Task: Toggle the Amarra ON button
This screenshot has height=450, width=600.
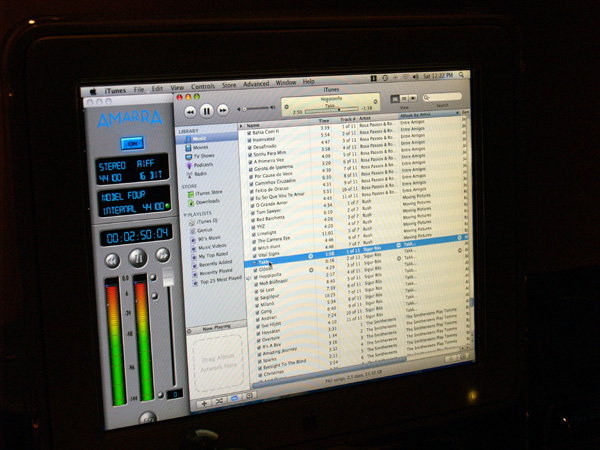Action: [x=132, y=143]
